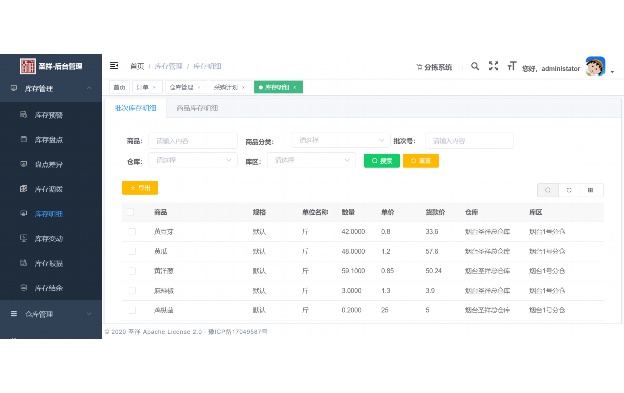This screenshot has width=624, height=393.
Task: Click the 50.24 amount cell
Action: click(433, 270)
